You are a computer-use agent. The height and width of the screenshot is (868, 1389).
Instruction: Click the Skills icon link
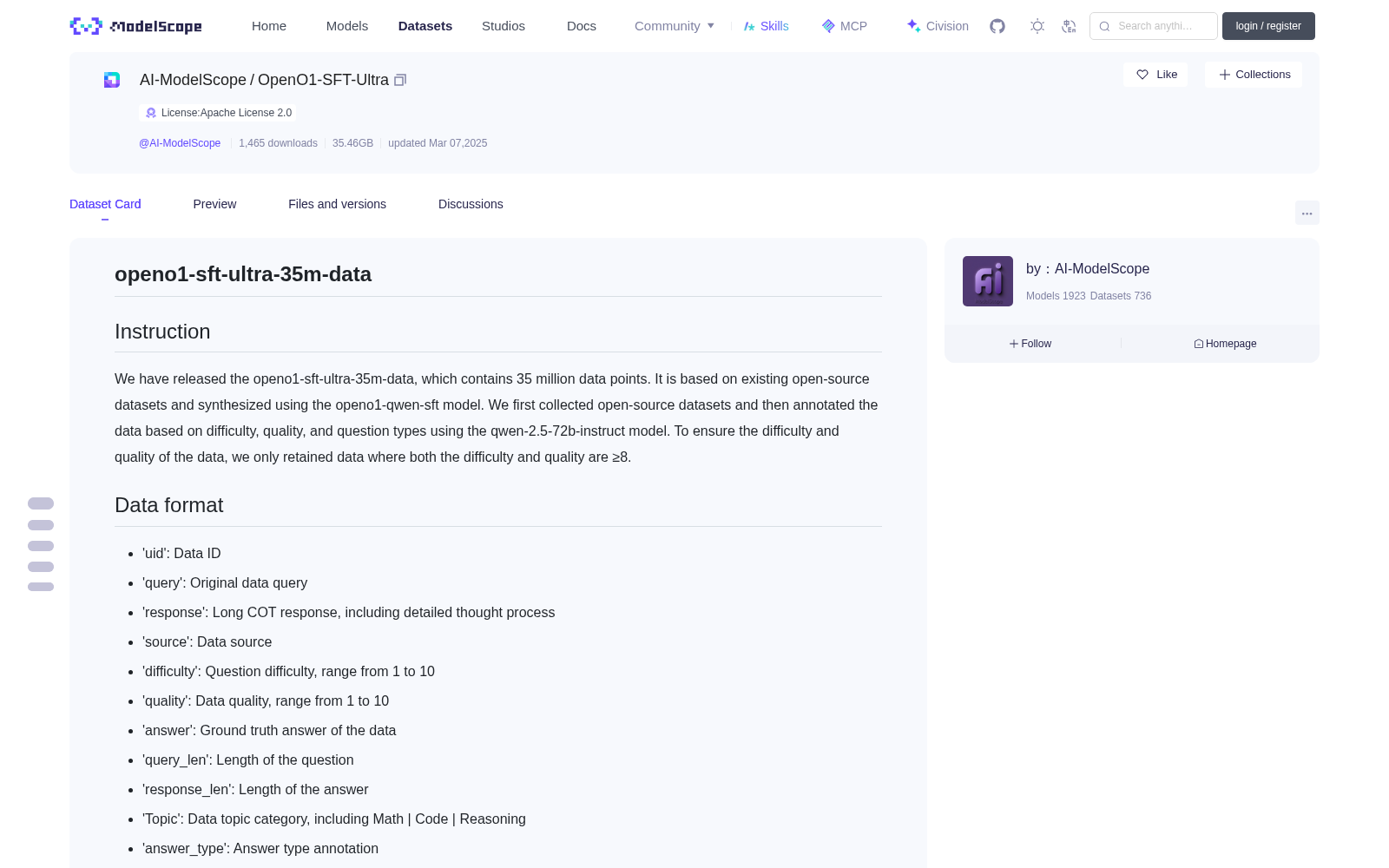[766, 26]
